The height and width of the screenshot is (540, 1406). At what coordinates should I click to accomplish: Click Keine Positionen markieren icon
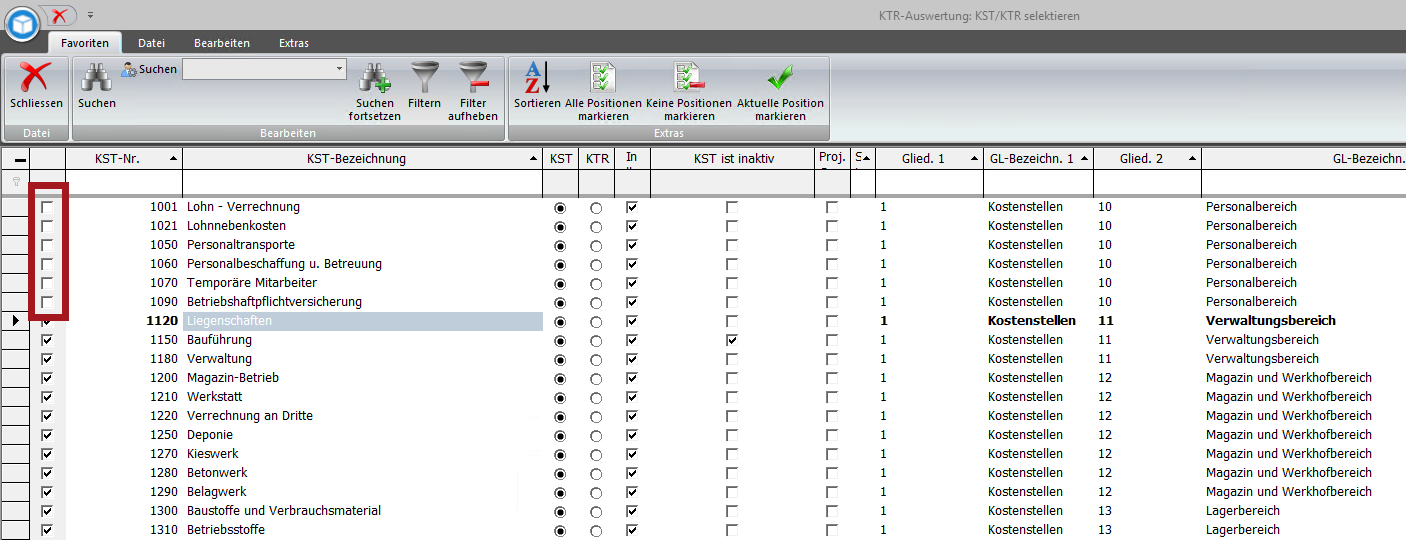click(x=688, y=79)
